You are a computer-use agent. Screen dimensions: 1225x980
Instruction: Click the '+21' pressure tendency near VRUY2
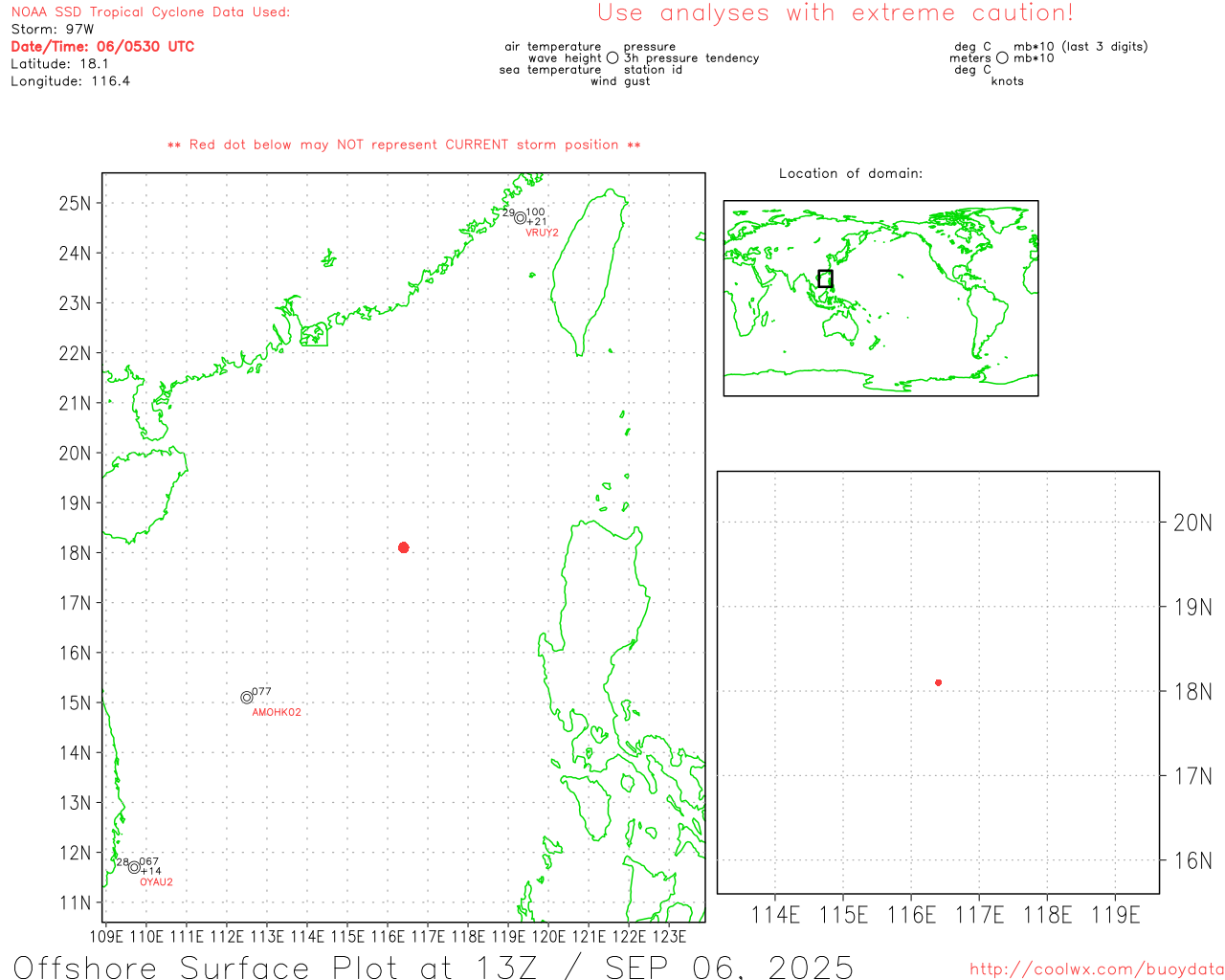coord(537,222)
